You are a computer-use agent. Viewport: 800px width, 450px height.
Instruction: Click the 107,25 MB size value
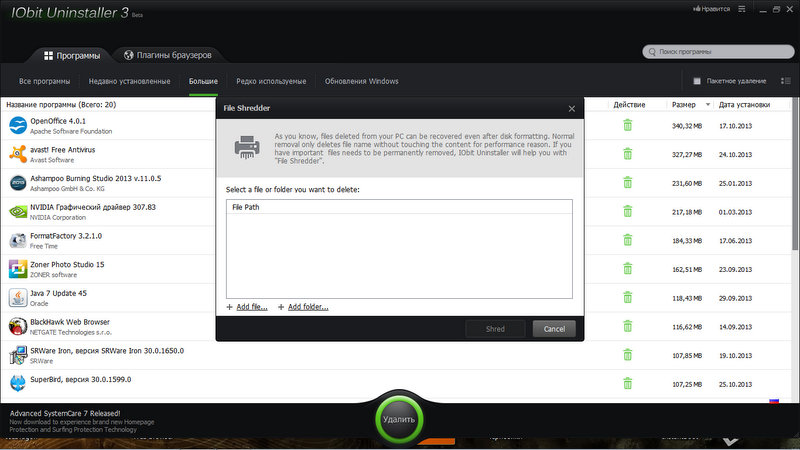tap(687, 384)
